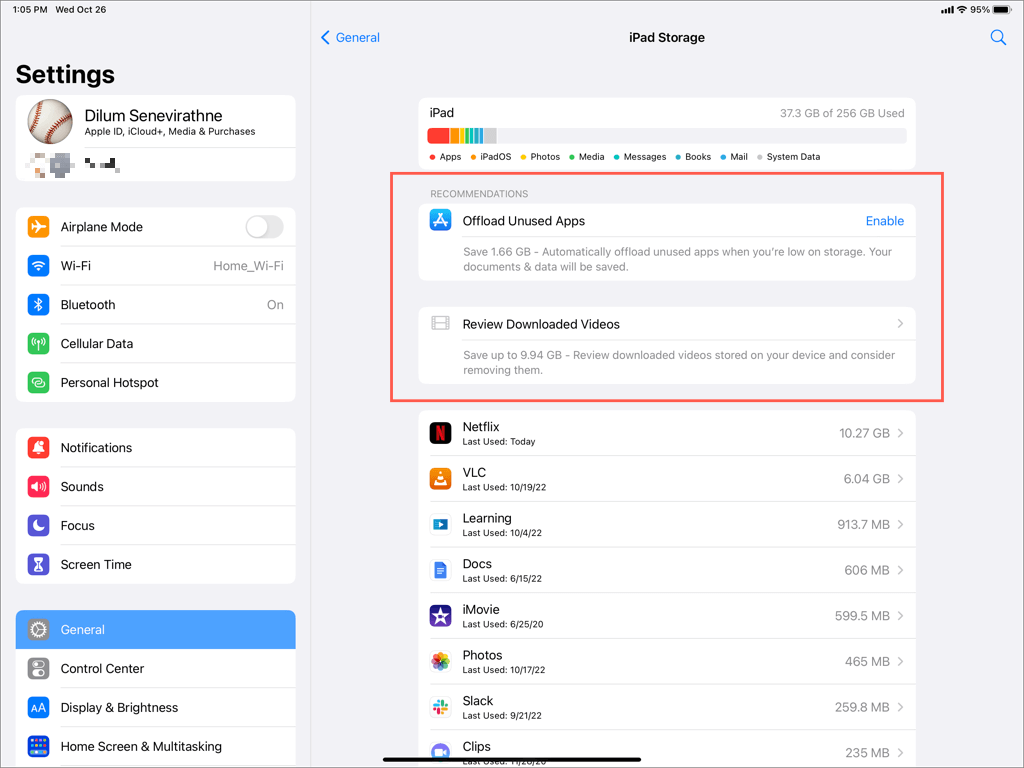Tap the 6.04 GB VLC size
Viewport: 1024px width, 768px height.
pos(866,479)
